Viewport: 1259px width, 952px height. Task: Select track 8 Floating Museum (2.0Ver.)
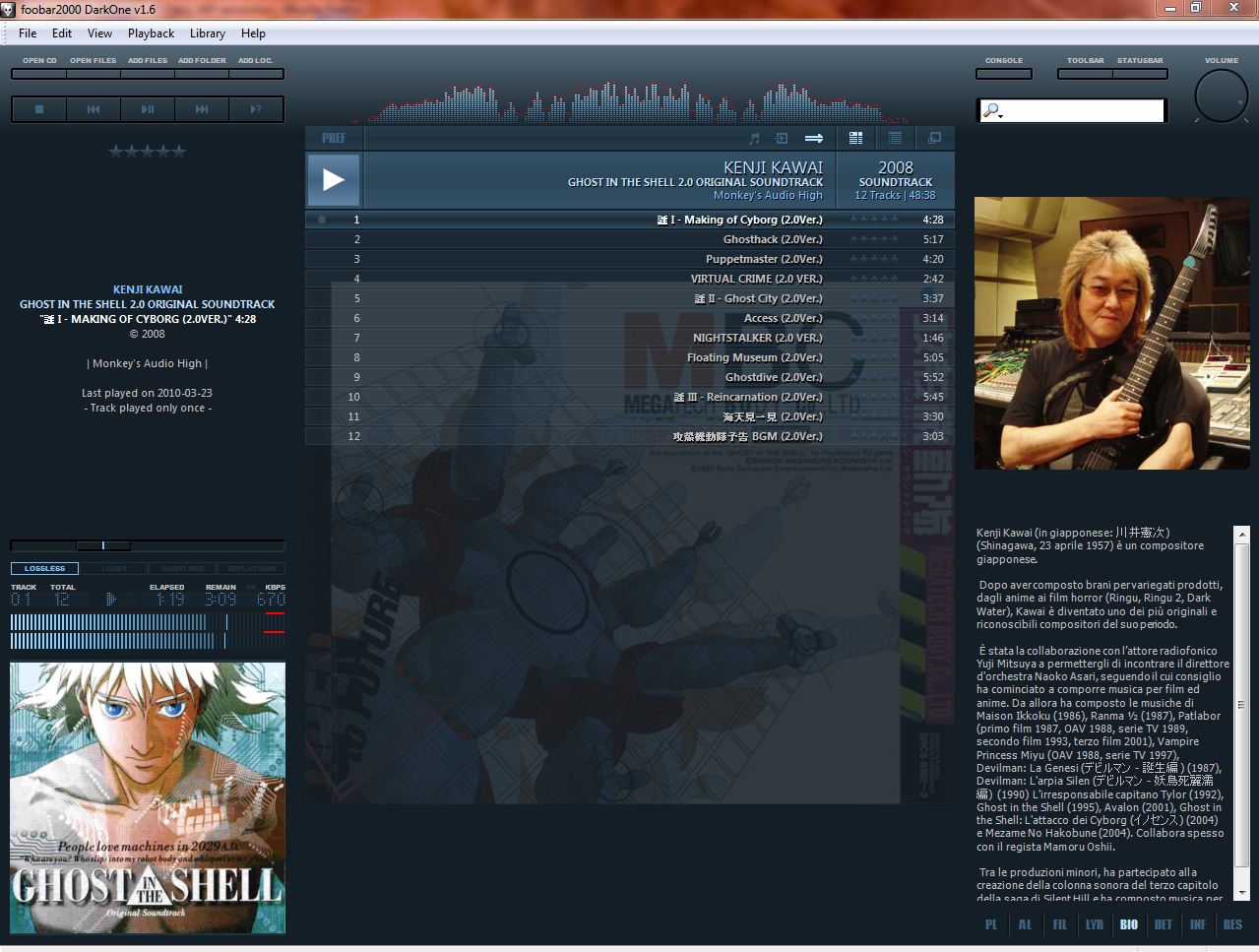630,357
